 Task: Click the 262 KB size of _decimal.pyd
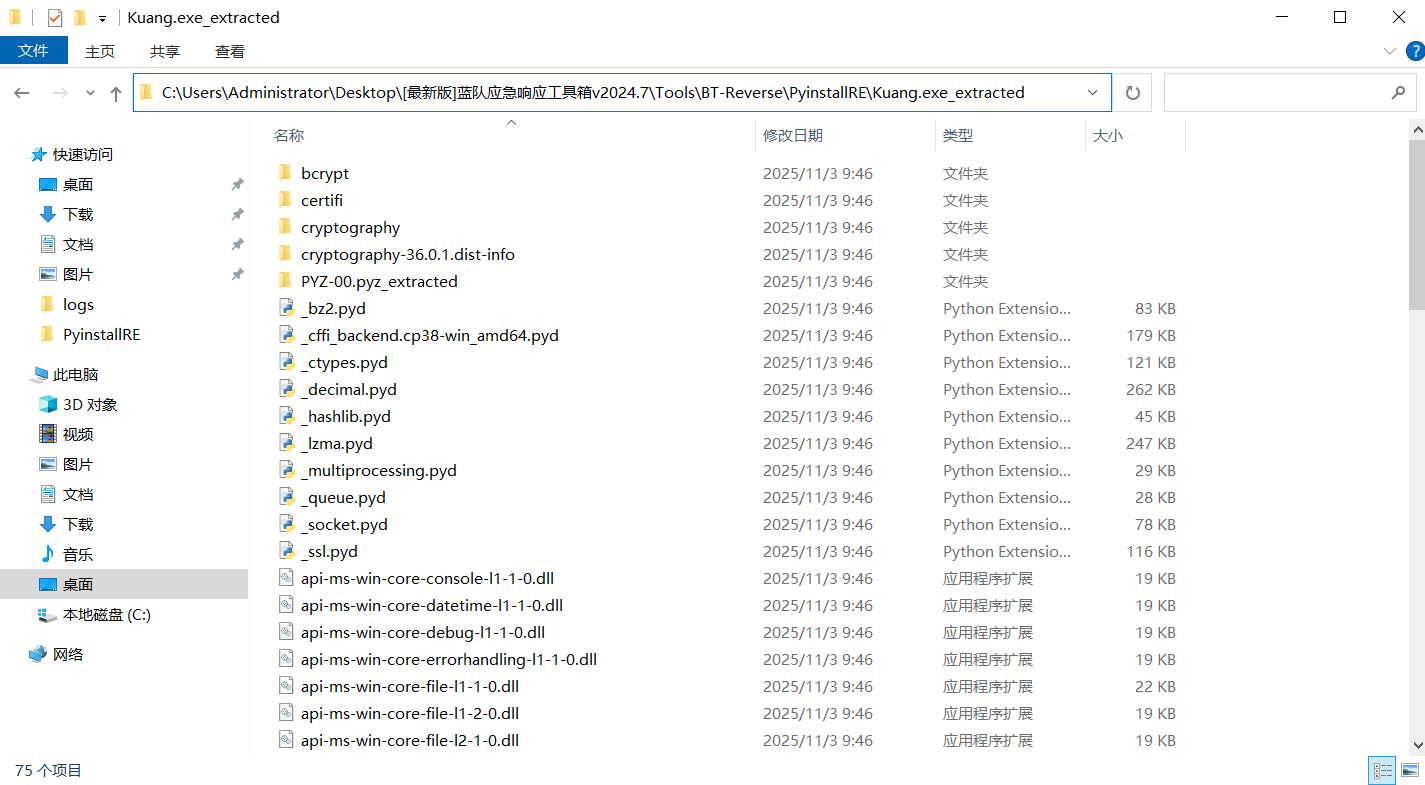coord(1150,389)
